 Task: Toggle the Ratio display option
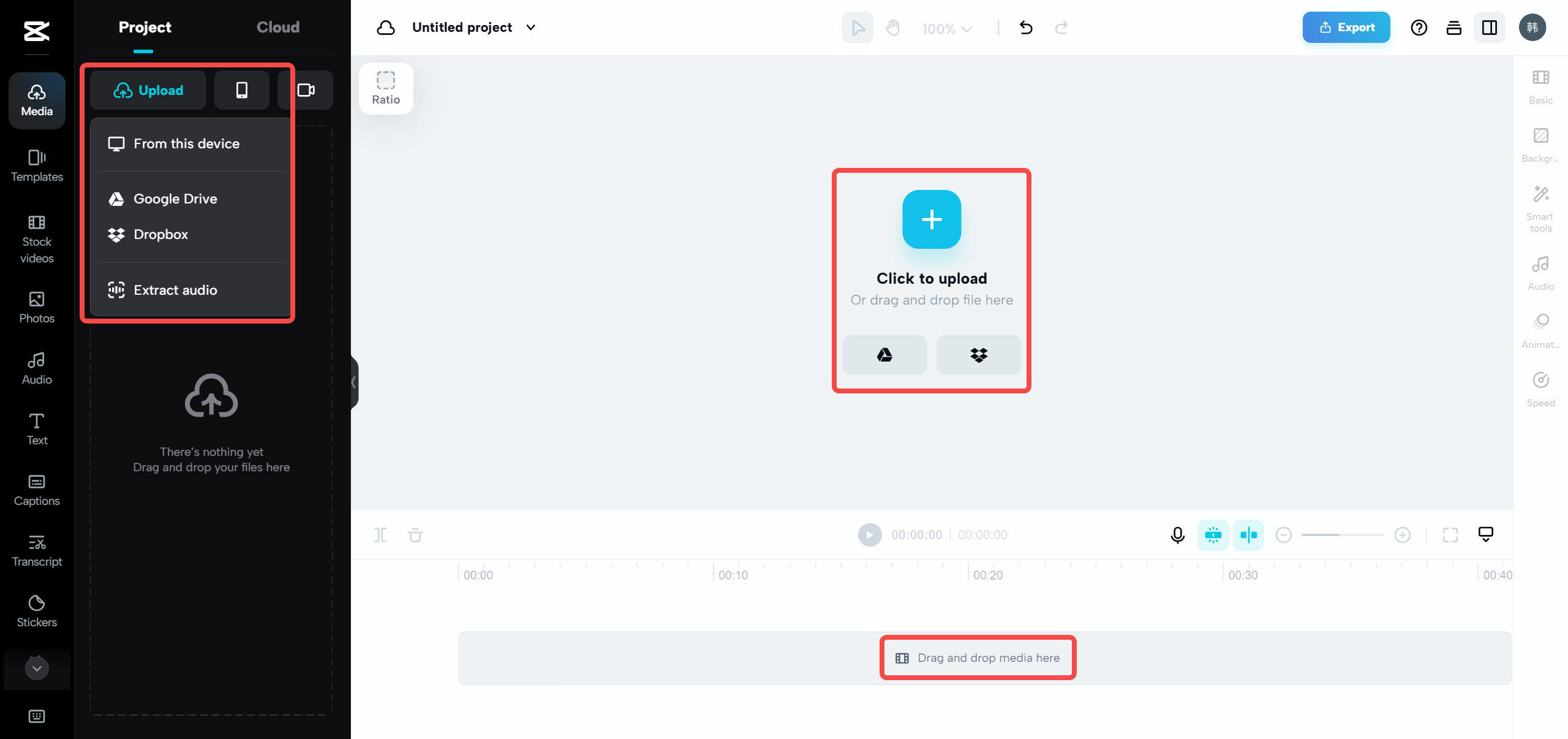point(387,88)
